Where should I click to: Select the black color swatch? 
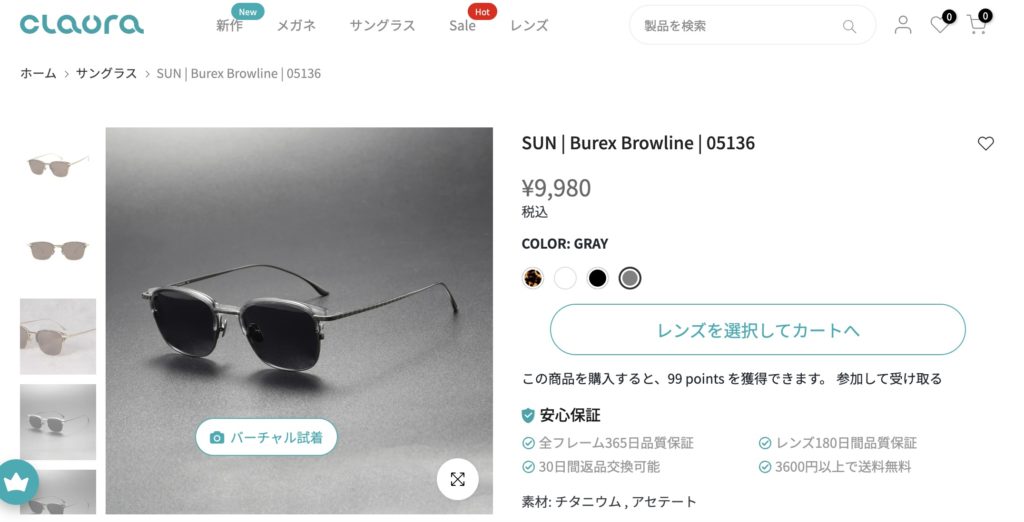[597, 278]
